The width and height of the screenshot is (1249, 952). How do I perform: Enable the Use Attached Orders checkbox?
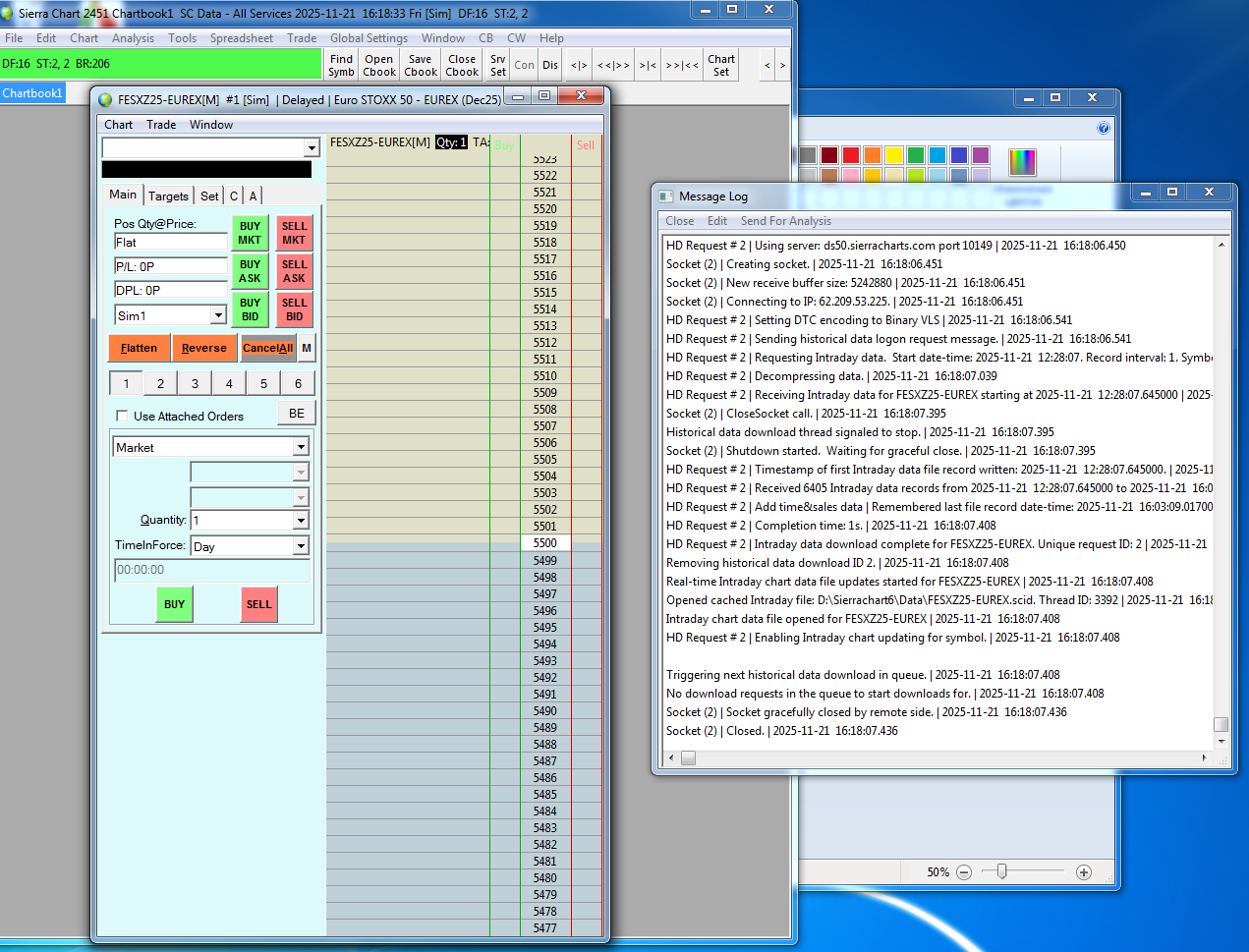tap(122, 416)
